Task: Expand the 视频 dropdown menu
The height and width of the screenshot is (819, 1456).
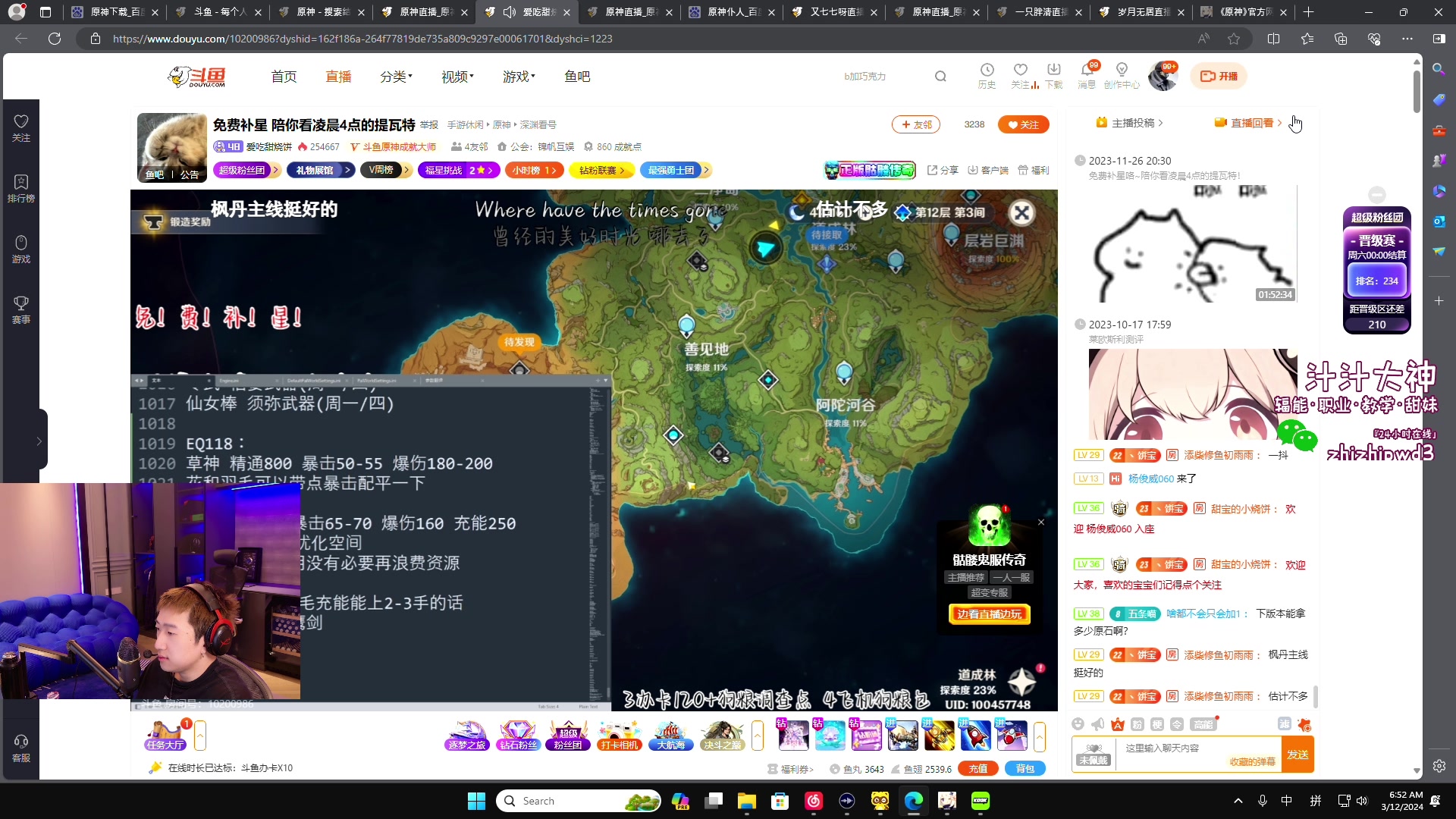Action: tap(457, 76)
